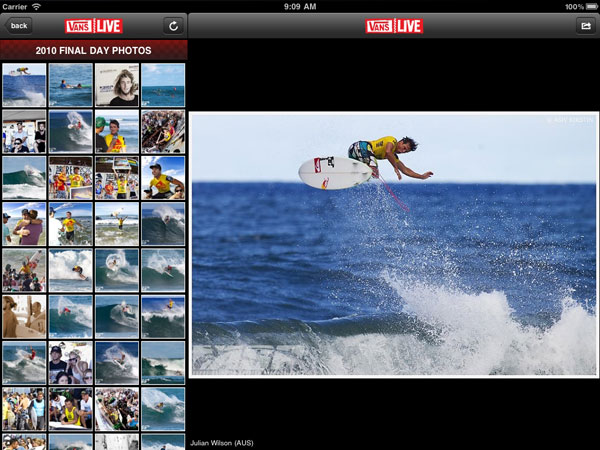Tap the Wi-Fi status icon

pos(37,6)
